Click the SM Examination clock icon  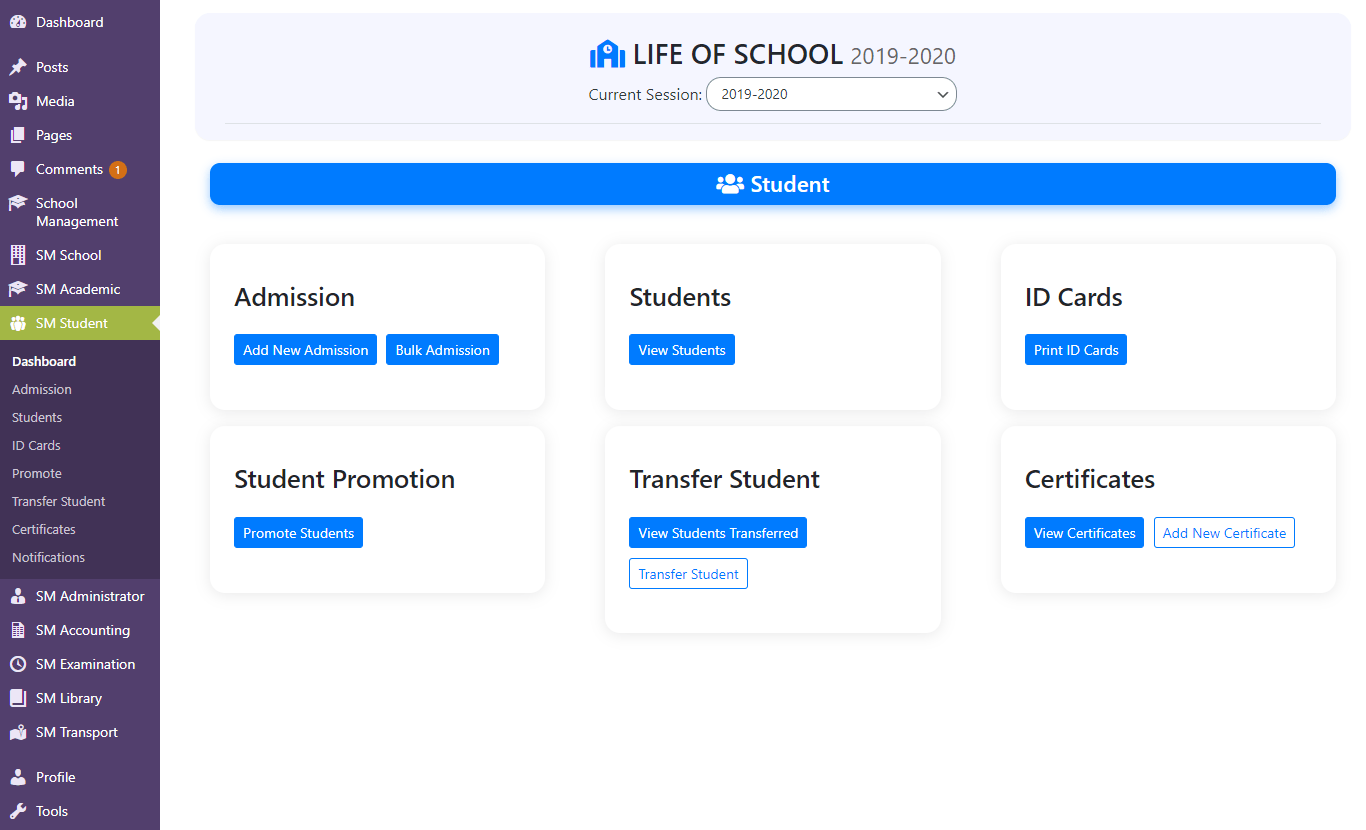18,664
